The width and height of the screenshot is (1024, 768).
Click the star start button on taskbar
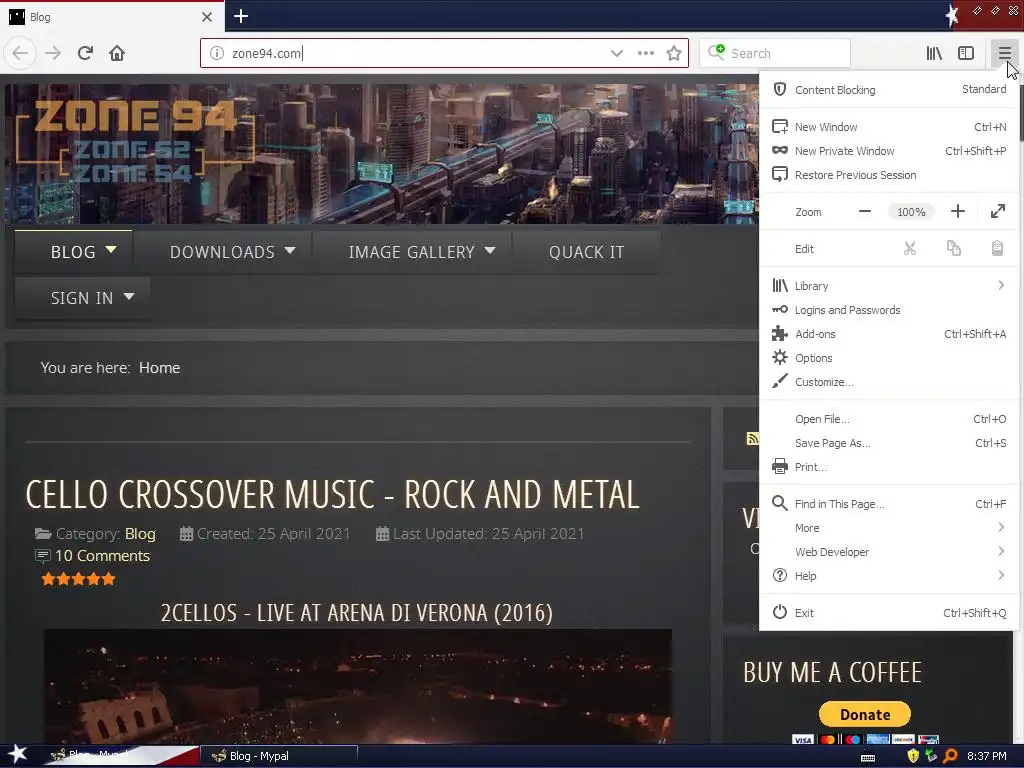coord(18,755)
